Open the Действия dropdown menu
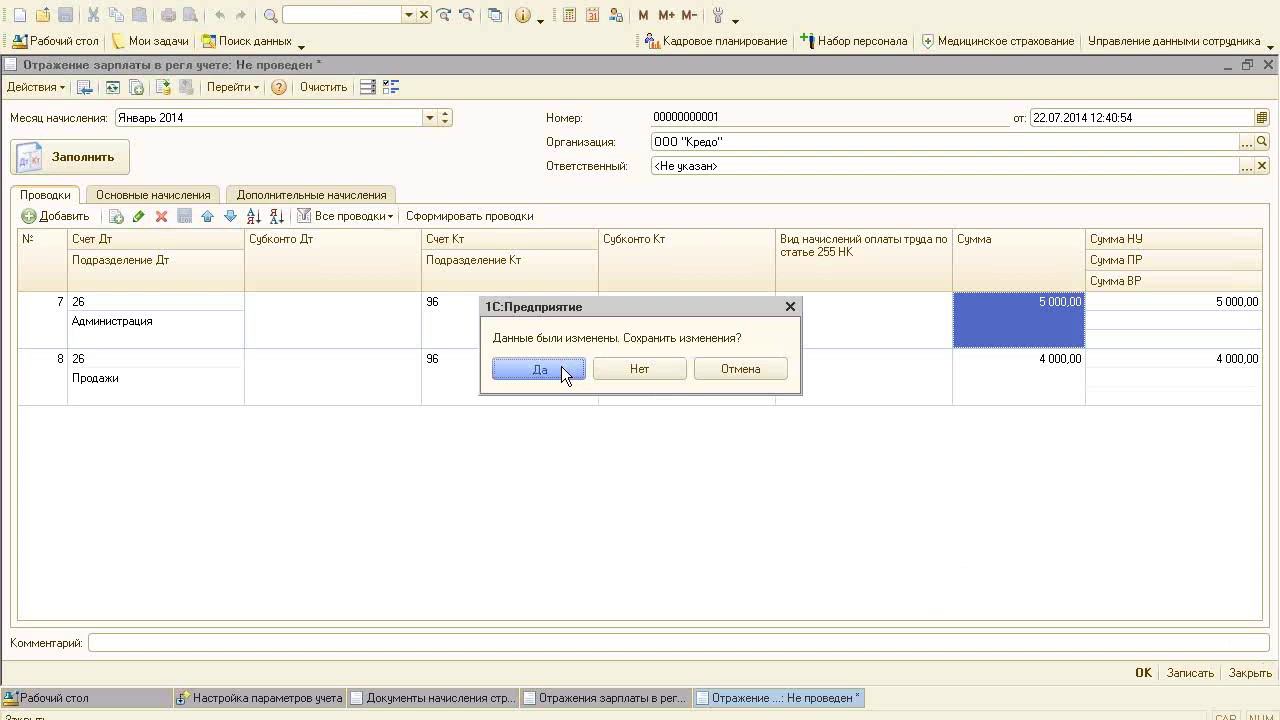The height and width of the screenshot is (720, 1280). tap(36, 87)
